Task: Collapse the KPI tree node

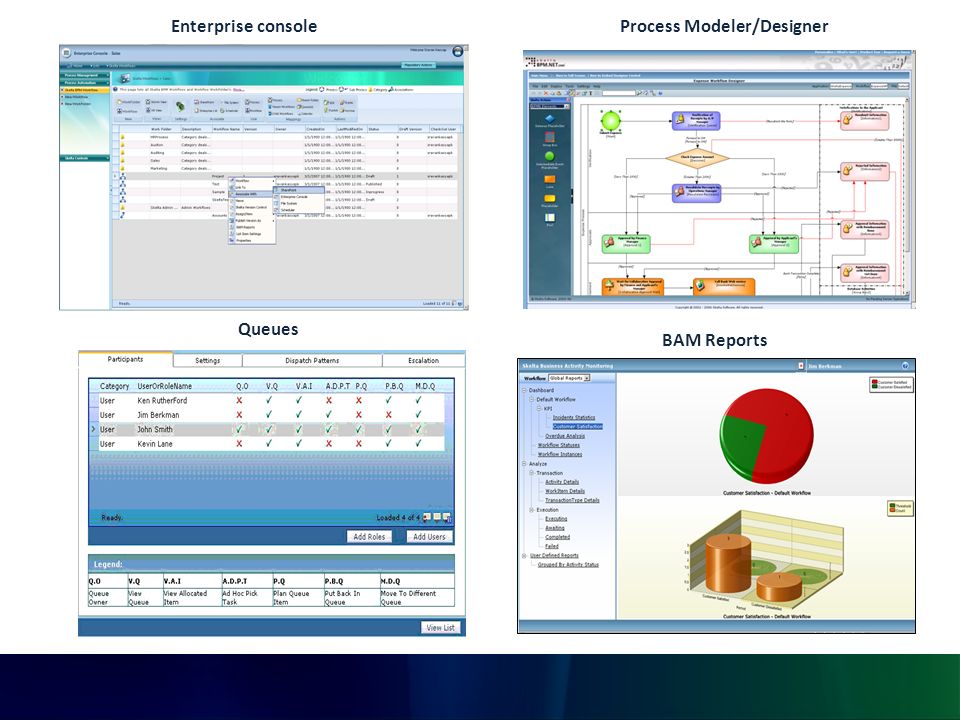Action: (x=539, y=408)
